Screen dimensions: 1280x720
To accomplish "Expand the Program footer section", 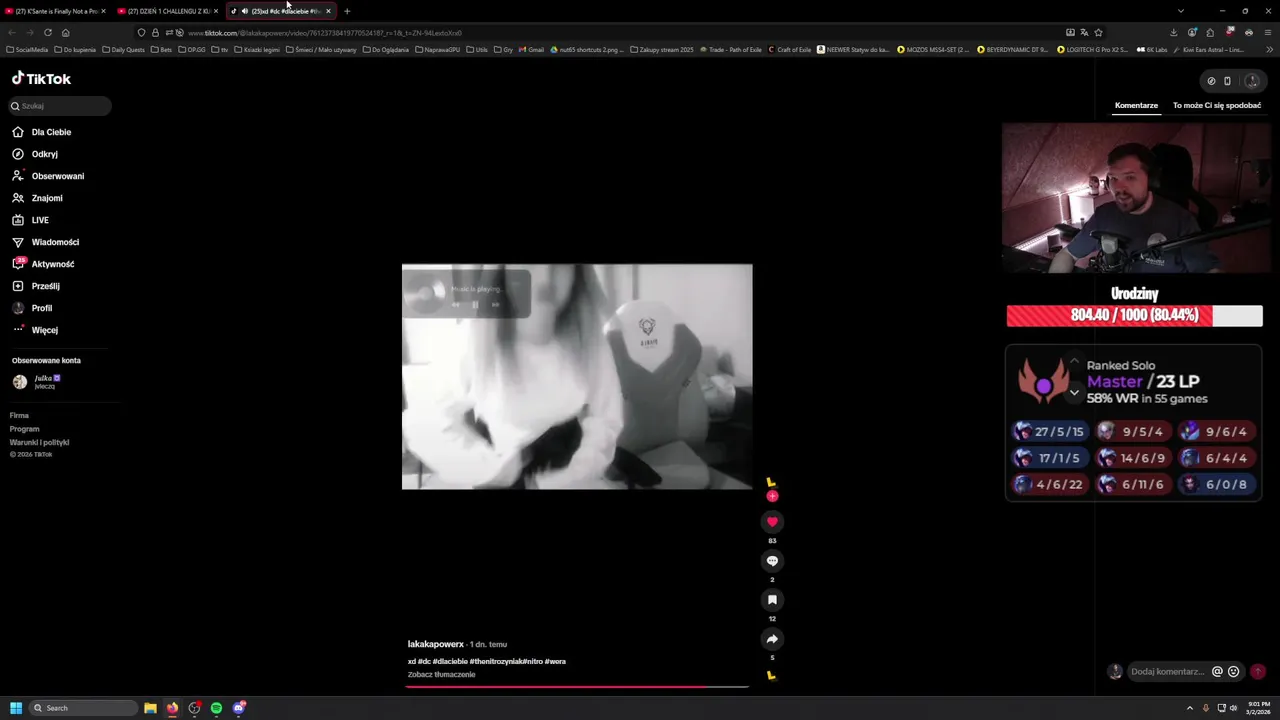I will 24,429.
